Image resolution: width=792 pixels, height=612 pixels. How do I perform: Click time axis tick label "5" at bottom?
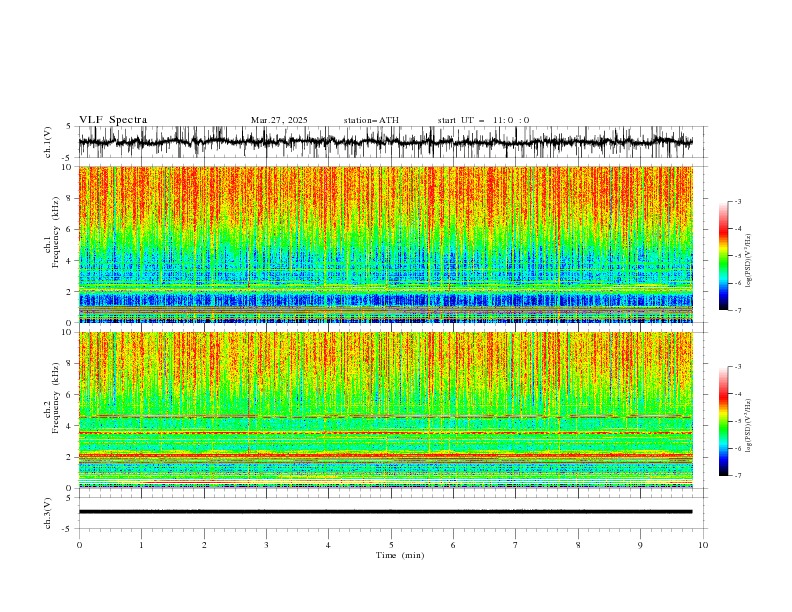pos(391,545)
